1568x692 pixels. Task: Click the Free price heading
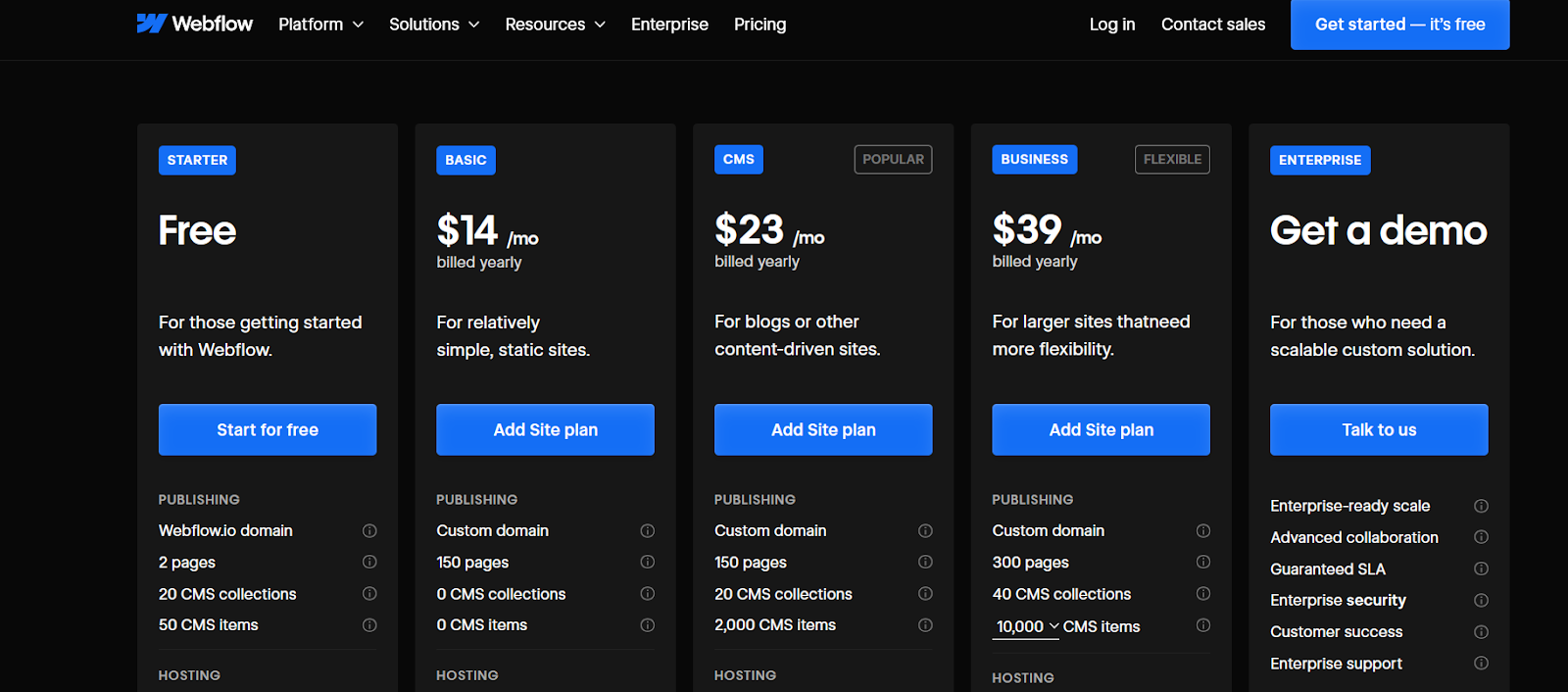(197, 230)
